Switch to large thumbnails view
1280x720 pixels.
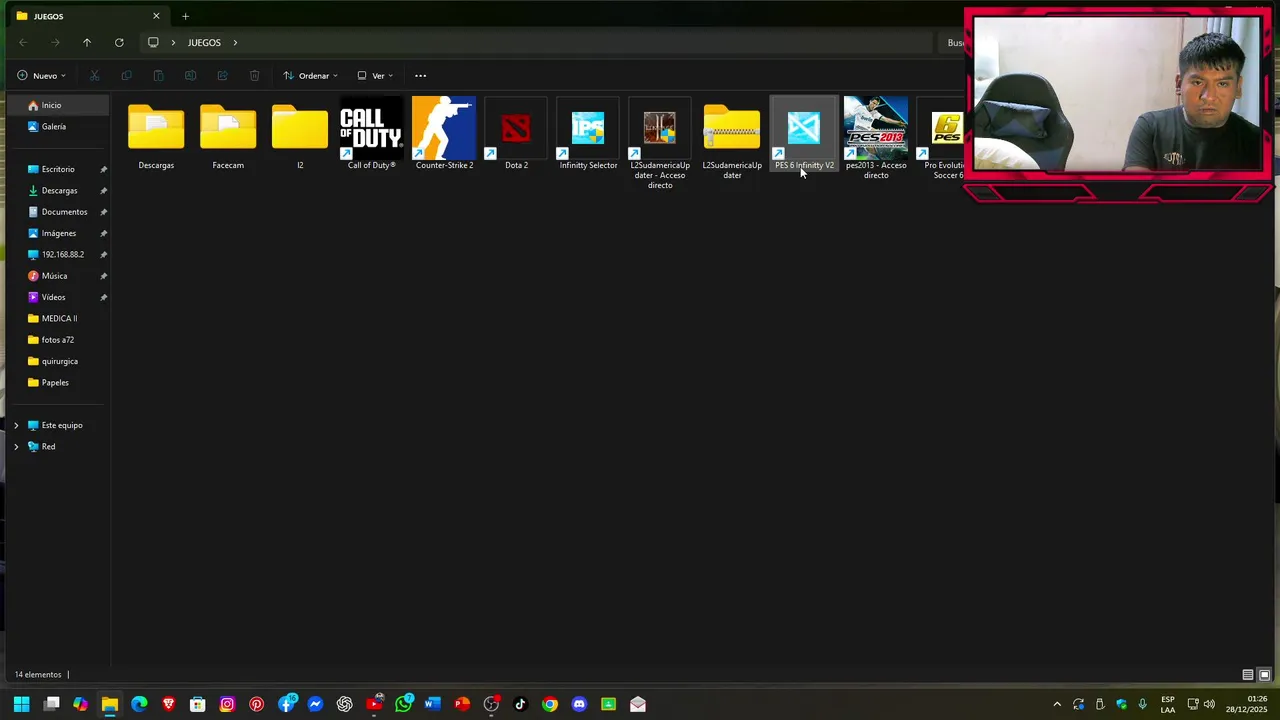[x=1264, y=675]
